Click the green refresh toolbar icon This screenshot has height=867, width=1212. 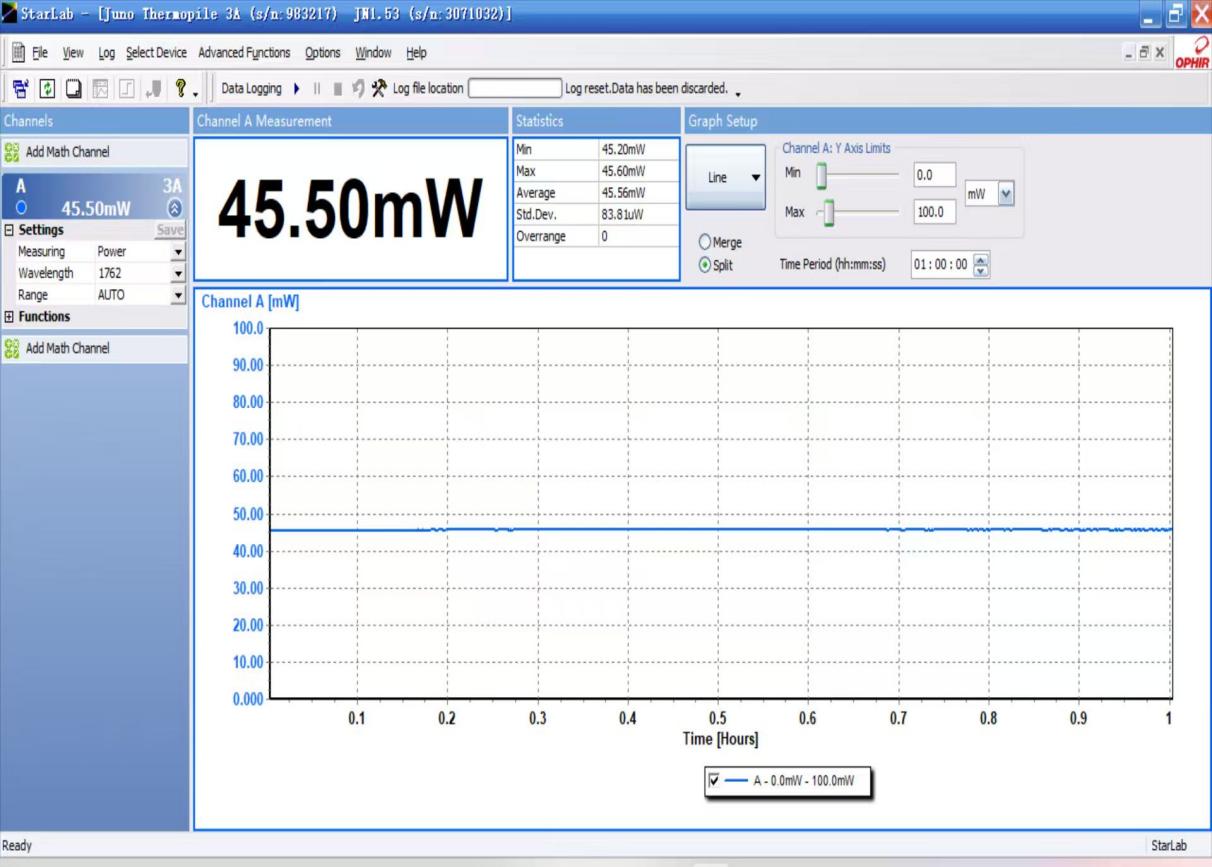pyautogui.click(x=47, y=88)
